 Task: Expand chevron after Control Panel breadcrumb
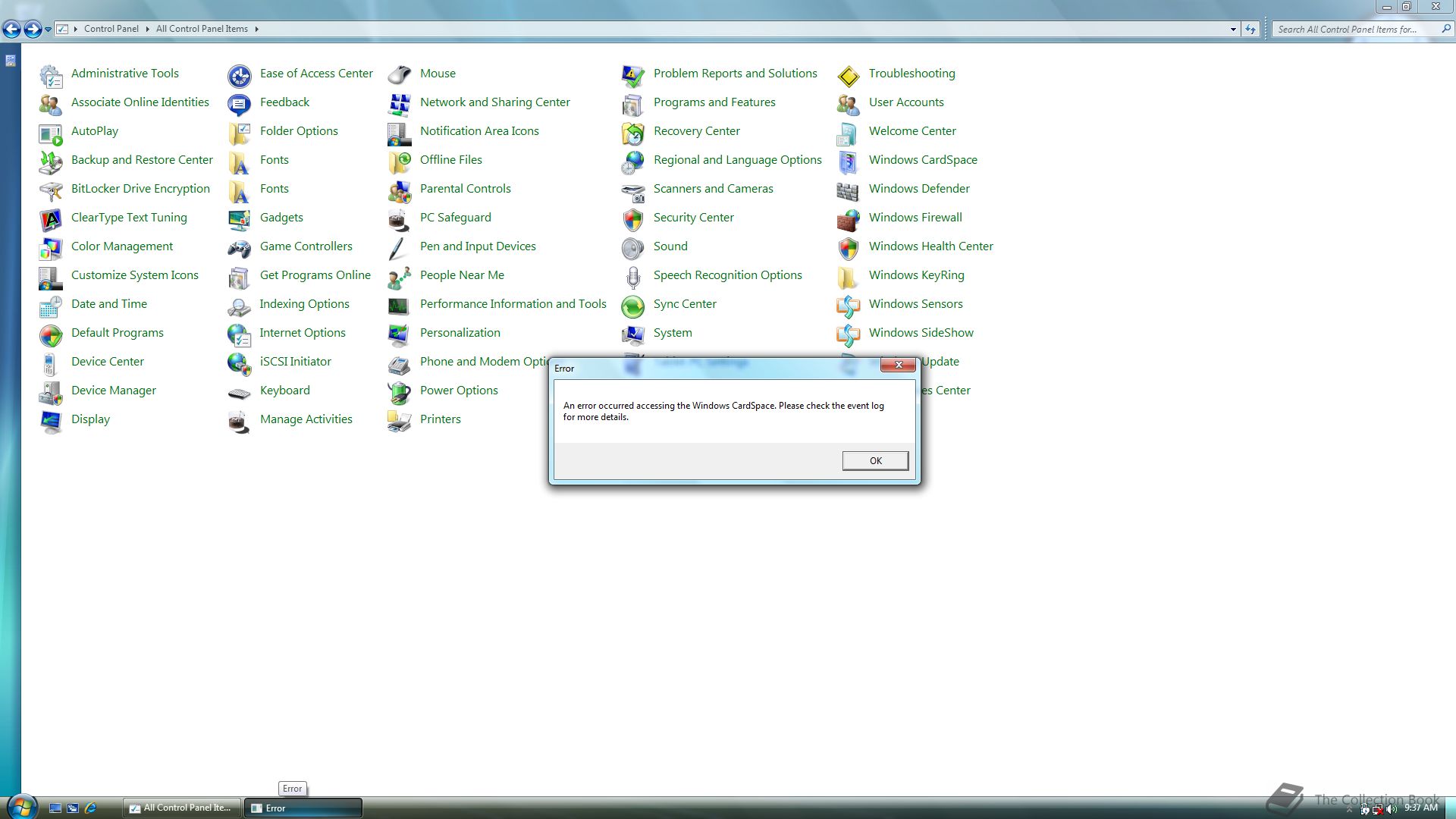click(x=148, y=30)
